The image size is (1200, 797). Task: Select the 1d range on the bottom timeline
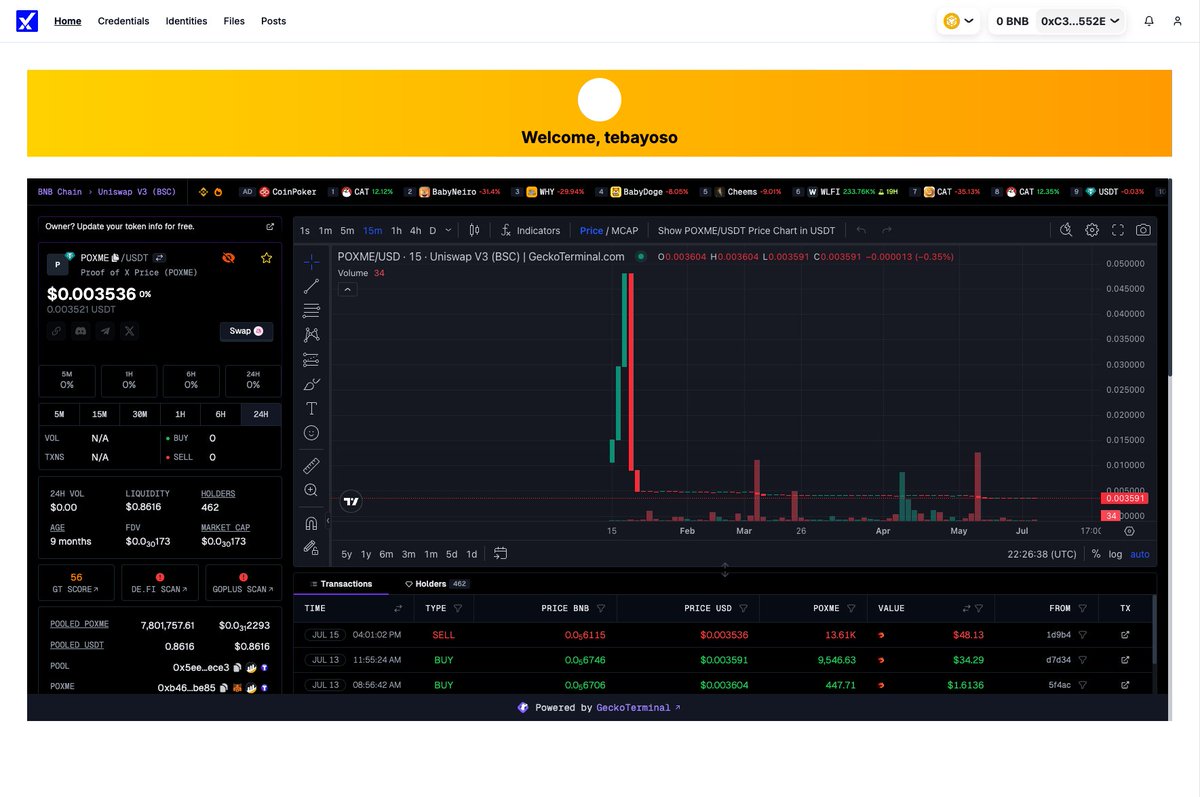click(x=473, y=553)
